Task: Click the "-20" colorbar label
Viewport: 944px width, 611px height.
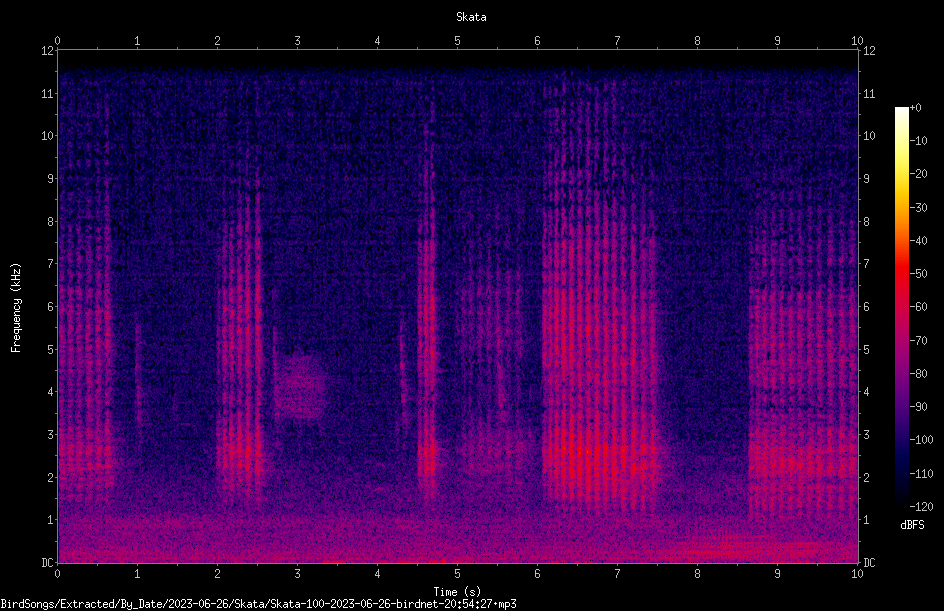Action: point(918,174)
